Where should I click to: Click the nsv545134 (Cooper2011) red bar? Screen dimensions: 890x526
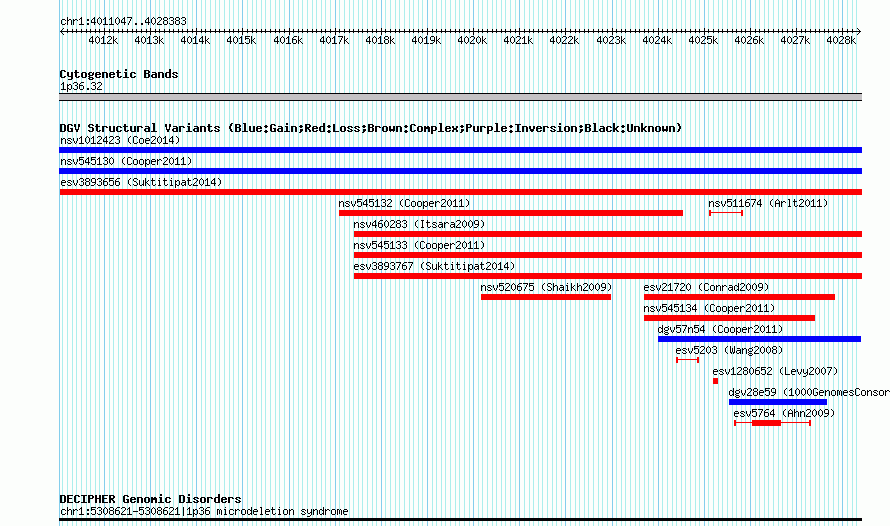[729, 318]
